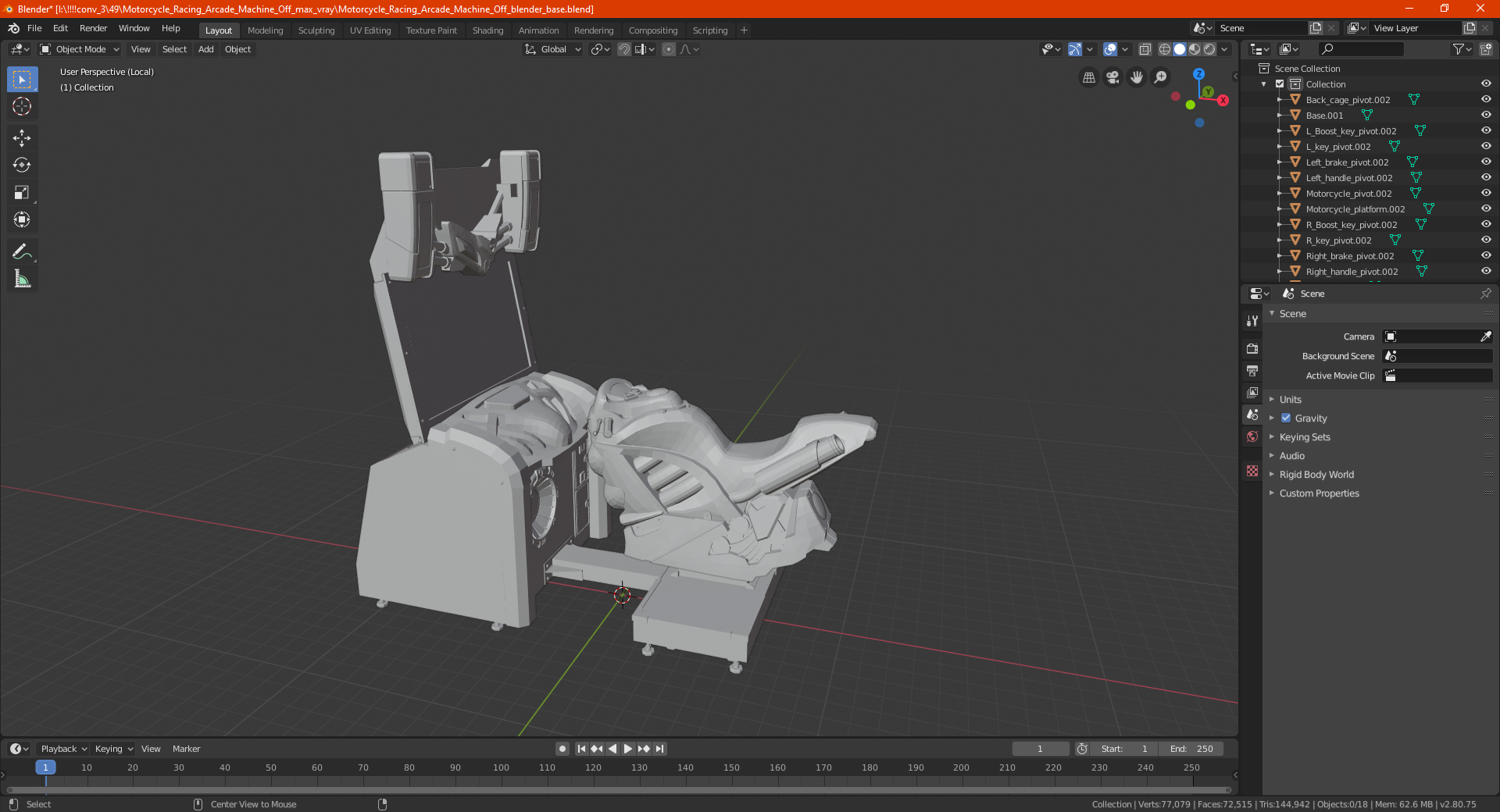
Task: Toggle camera view in the viewport
Action: click(1112, 77)
